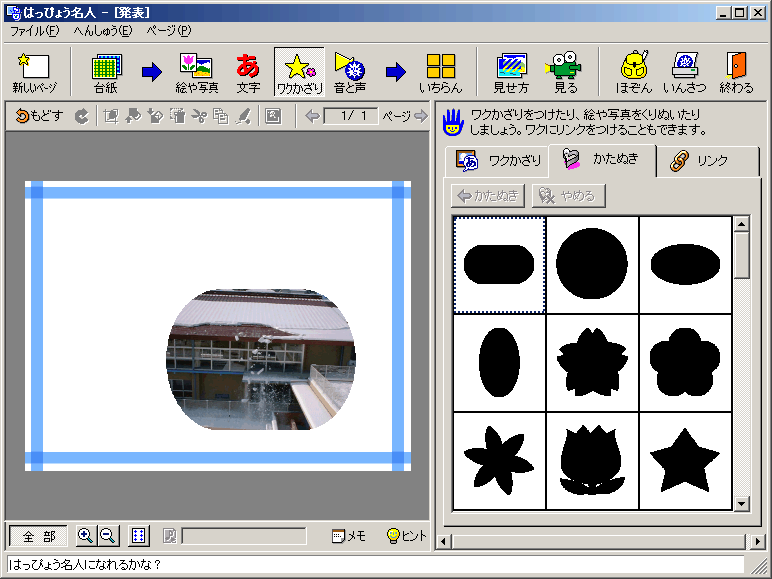
Task: Choose the circle cutout shape
Action: pos(591,264)
